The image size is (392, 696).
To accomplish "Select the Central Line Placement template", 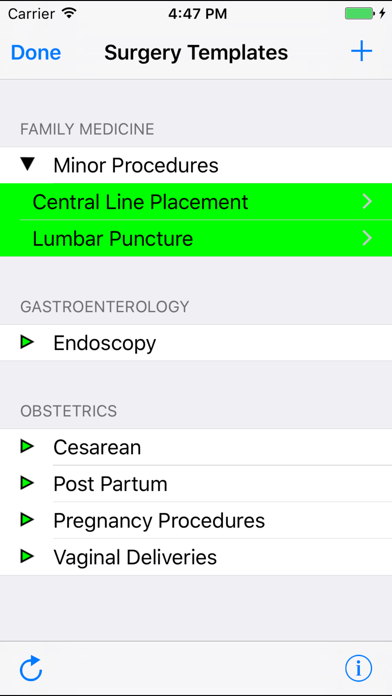I will click(x=196, y=202).
